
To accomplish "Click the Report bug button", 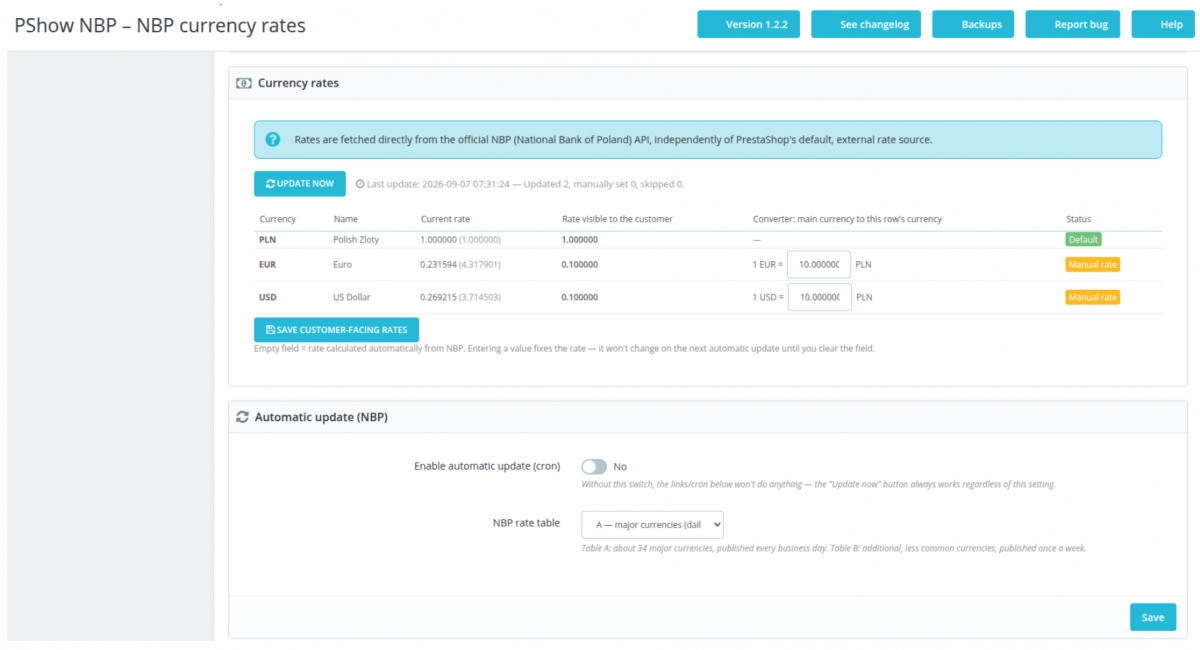I will click(x=1072, y=24).
